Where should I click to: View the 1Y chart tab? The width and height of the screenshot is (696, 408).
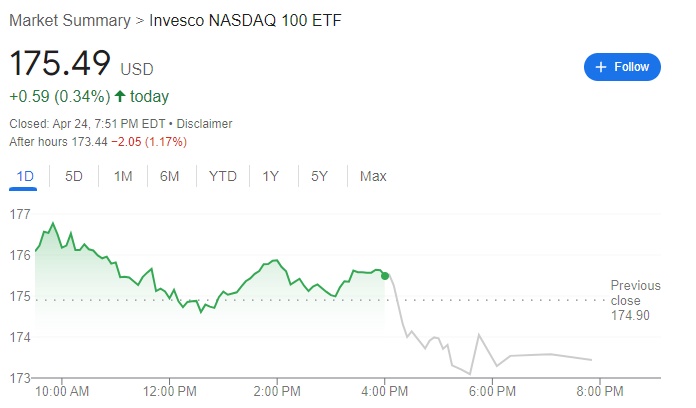(271, 177)
